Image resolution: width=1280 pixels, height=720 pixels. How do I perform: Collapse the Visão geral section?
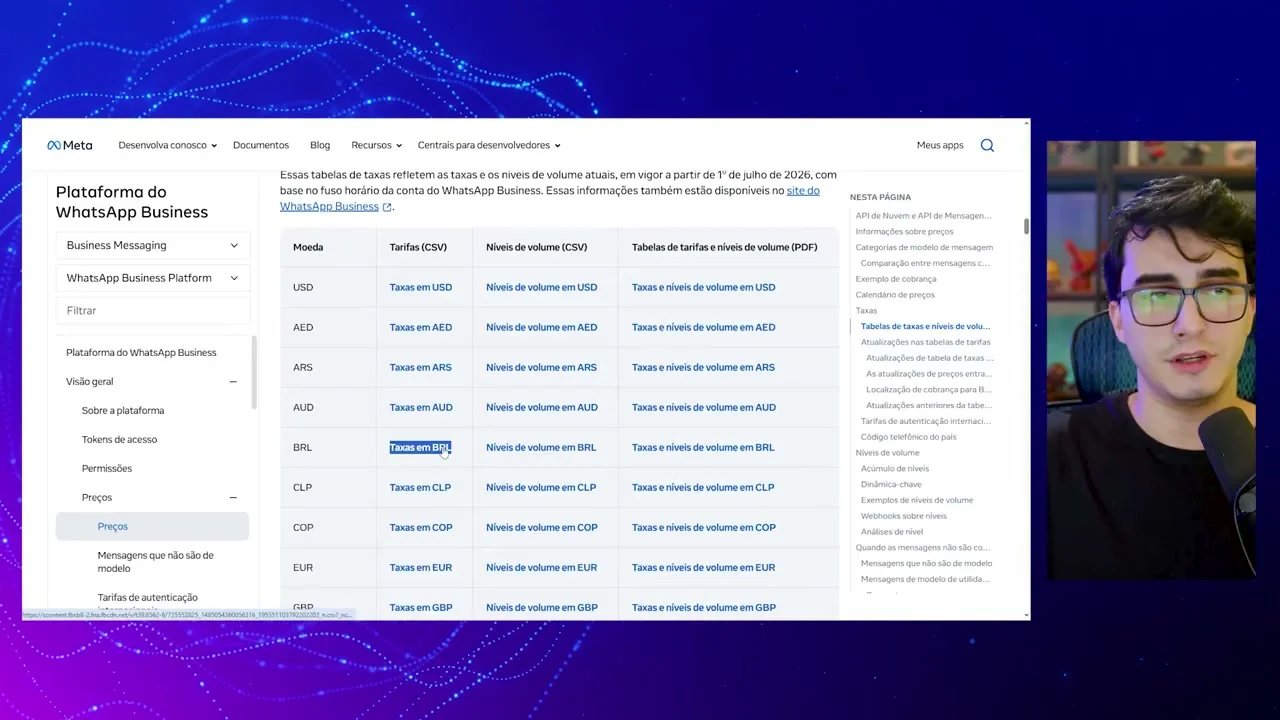pyautogui.click(x=233, y=381)
